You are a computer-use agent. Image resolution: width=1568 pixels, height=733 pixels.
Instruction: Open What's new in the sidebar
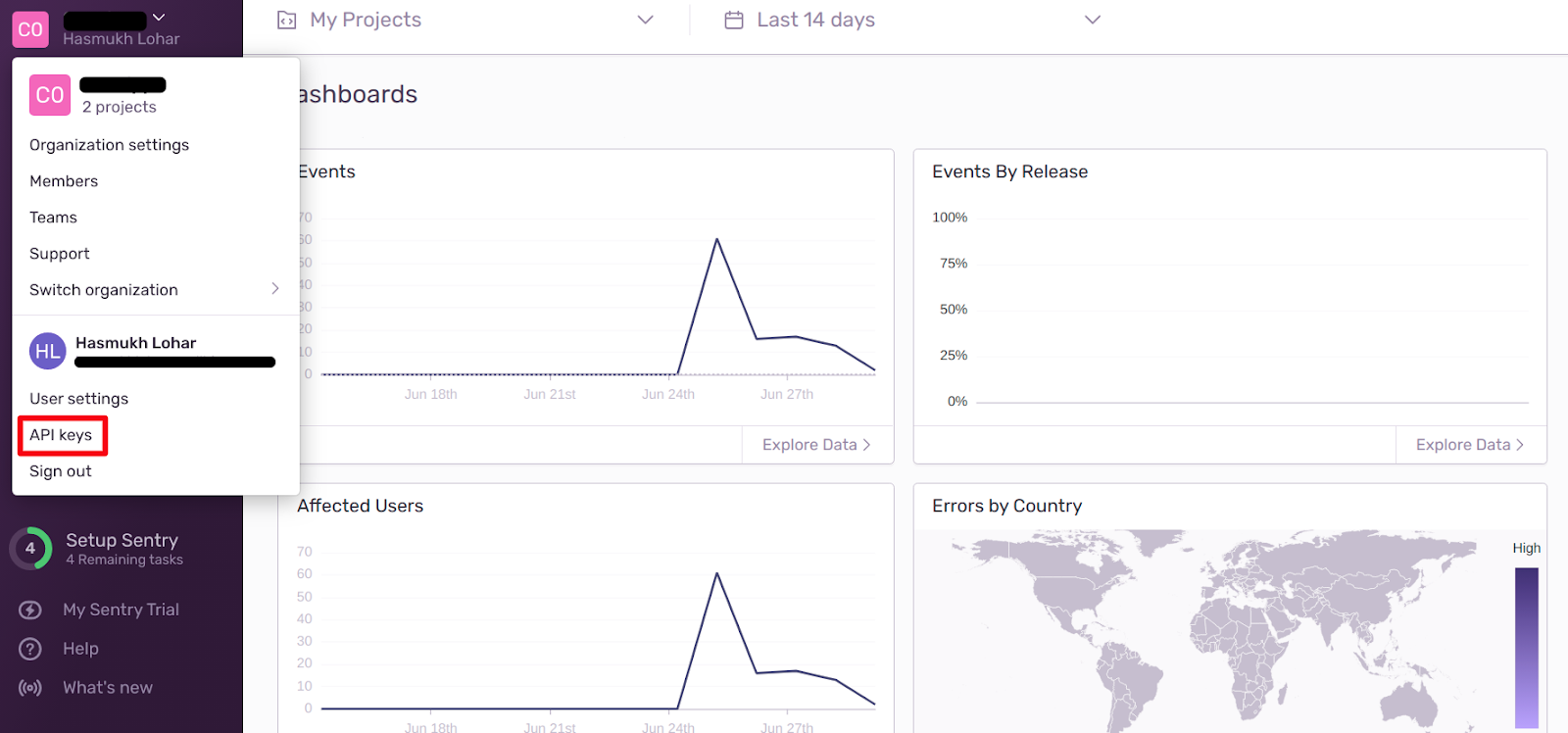pyautogui.click(x=108, y=688)
